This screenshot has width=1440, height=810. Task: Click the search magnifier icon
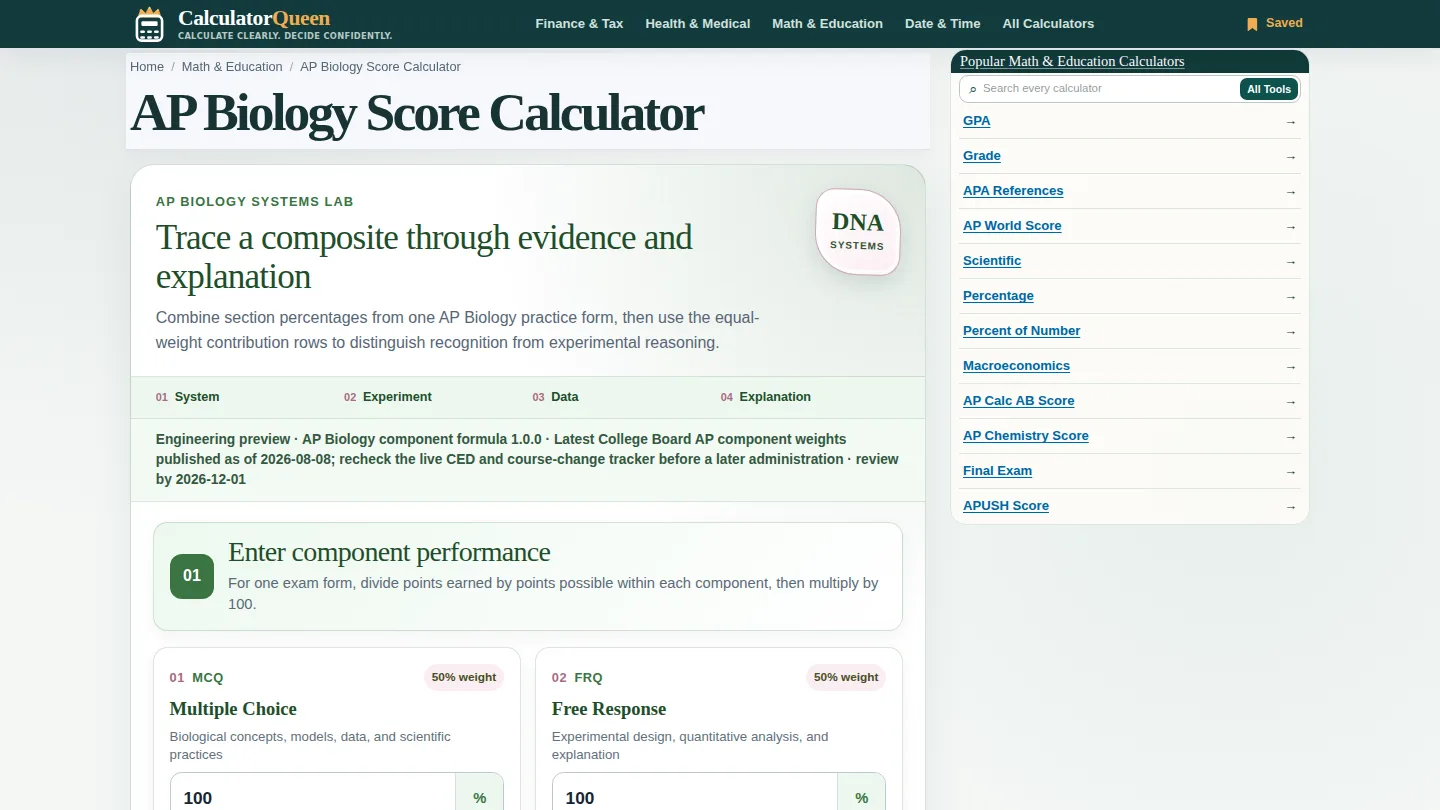973,89
